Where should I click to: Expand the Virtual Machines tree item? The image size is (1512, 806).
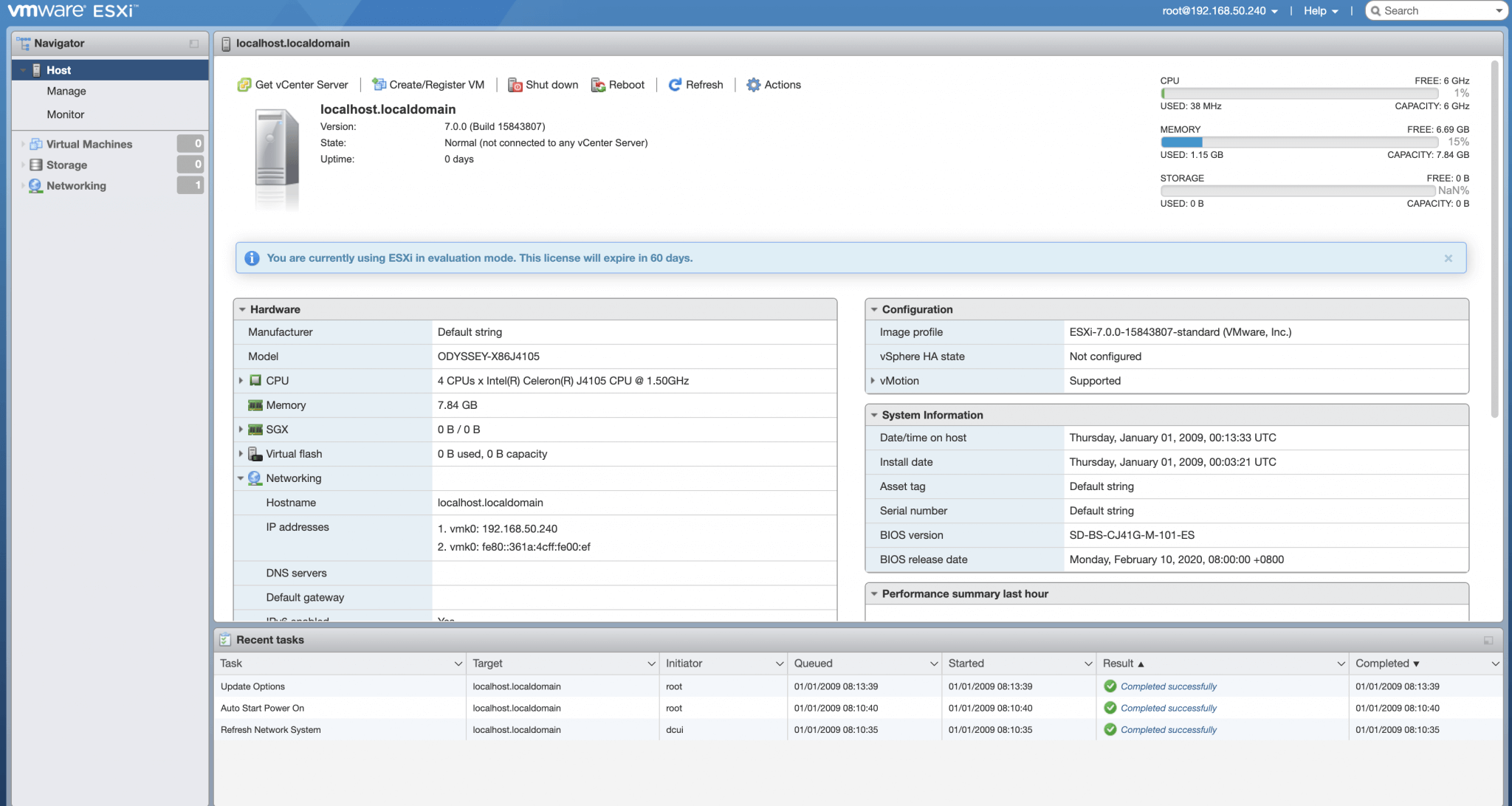pyautogui.click(x=21, y=144)
